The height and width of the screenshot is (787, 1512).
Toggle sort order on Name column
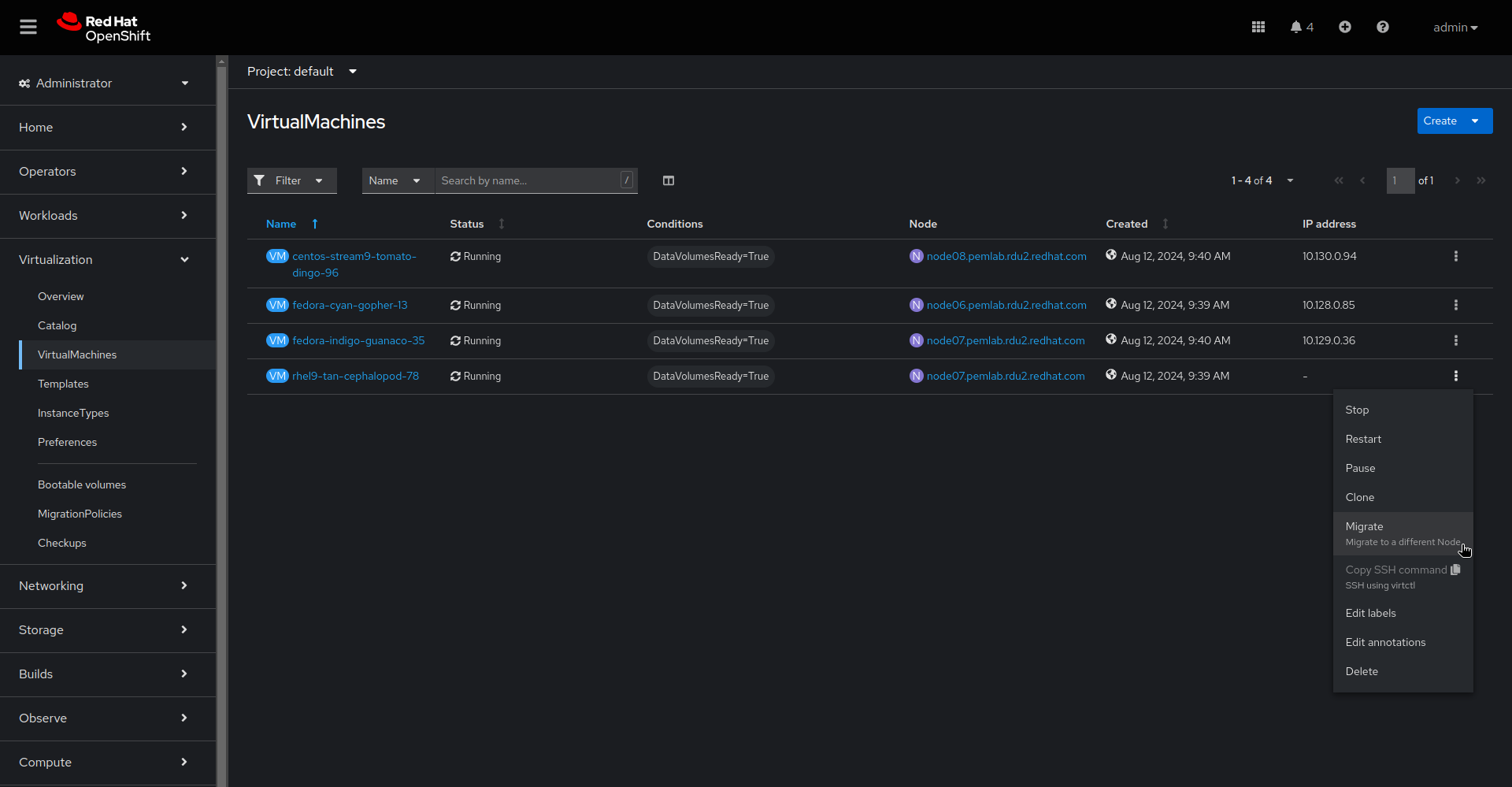(x=313, y=224)
